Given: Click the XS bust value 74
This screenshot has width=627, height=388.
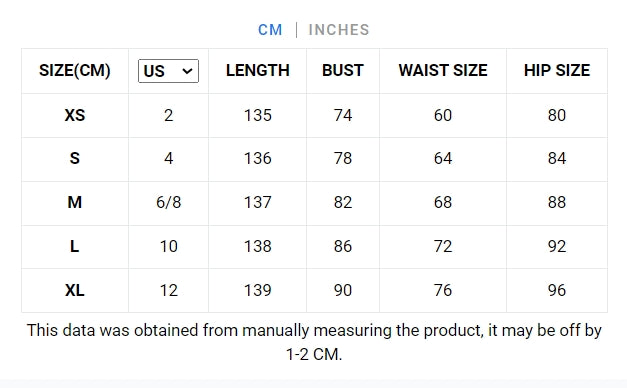Looking at the screenshot, I should [343, 115].
